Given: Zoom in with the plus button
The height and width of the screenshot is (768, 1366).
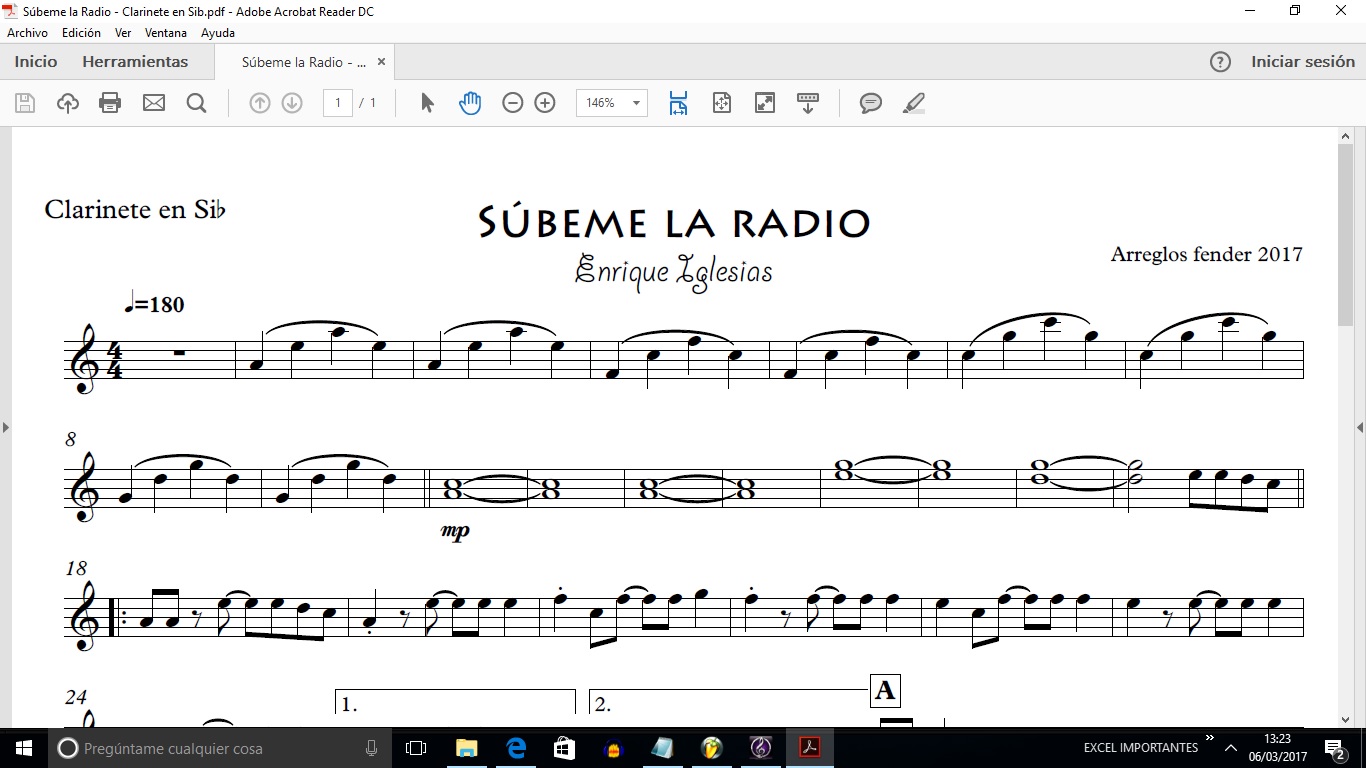Looking at the screenshot, I should (545, 103).
